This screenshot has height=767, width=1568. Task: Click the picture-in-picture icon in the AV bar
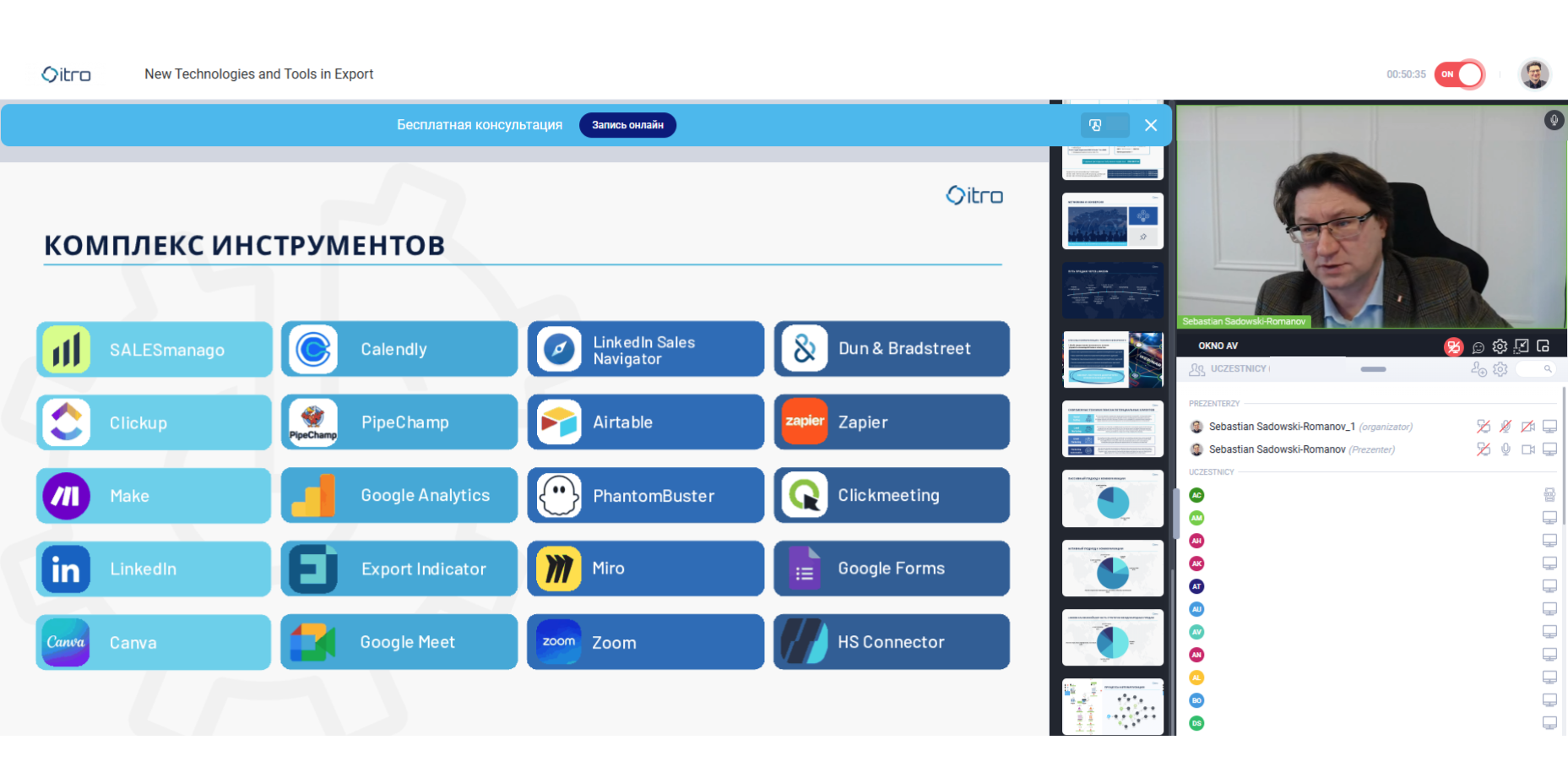1544,346
